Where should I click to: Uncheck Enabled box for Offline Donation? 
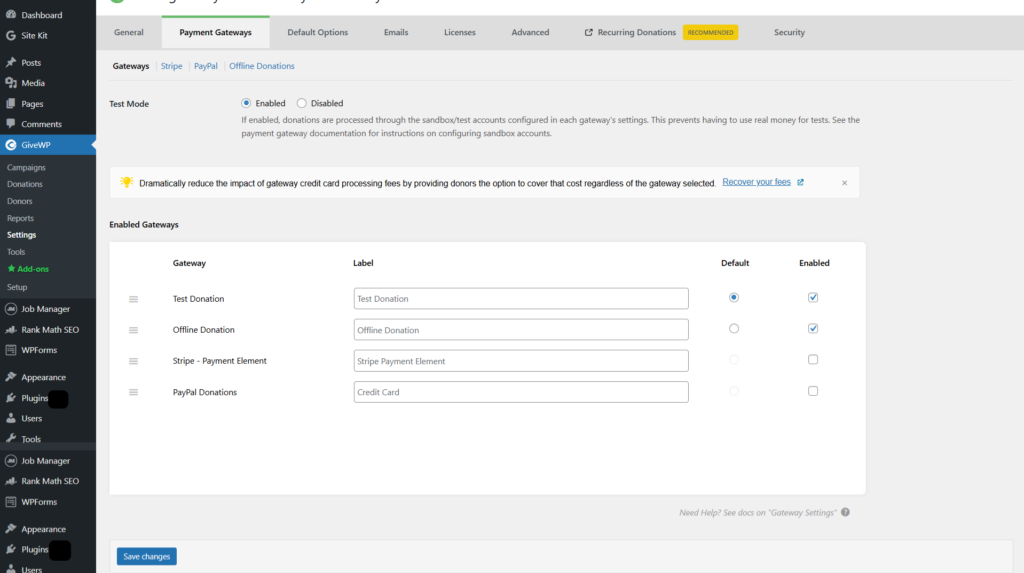pos(813,329)
